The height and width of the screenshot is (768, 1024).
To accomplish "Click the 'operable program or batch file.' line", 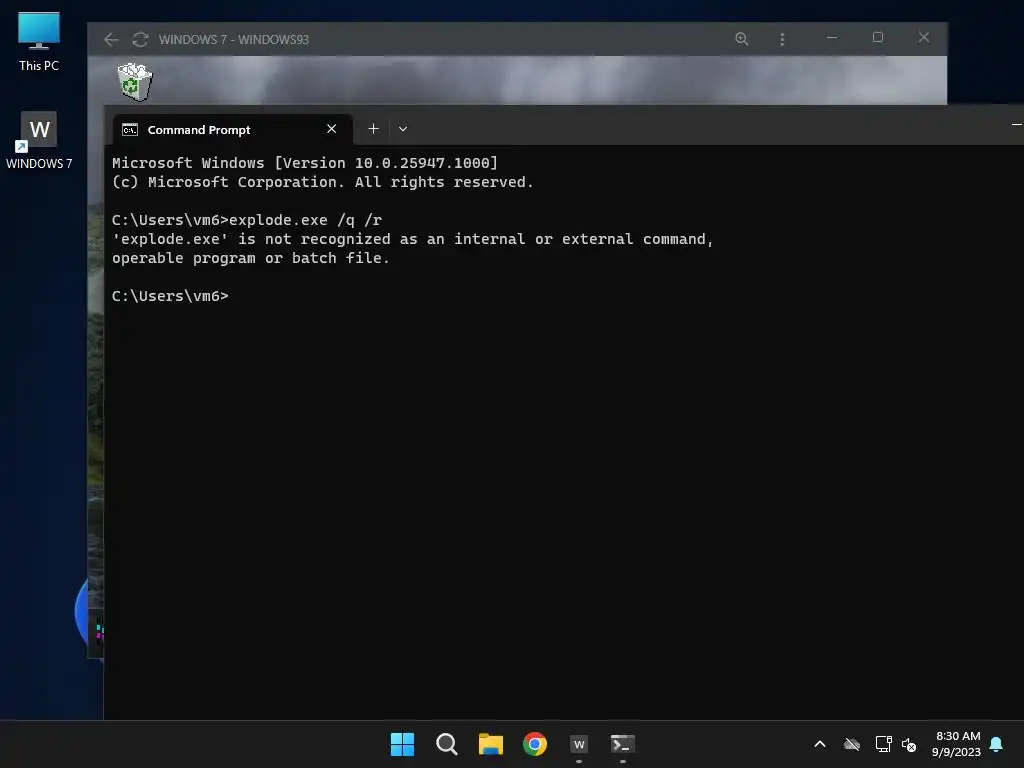I will pos(251,258).
